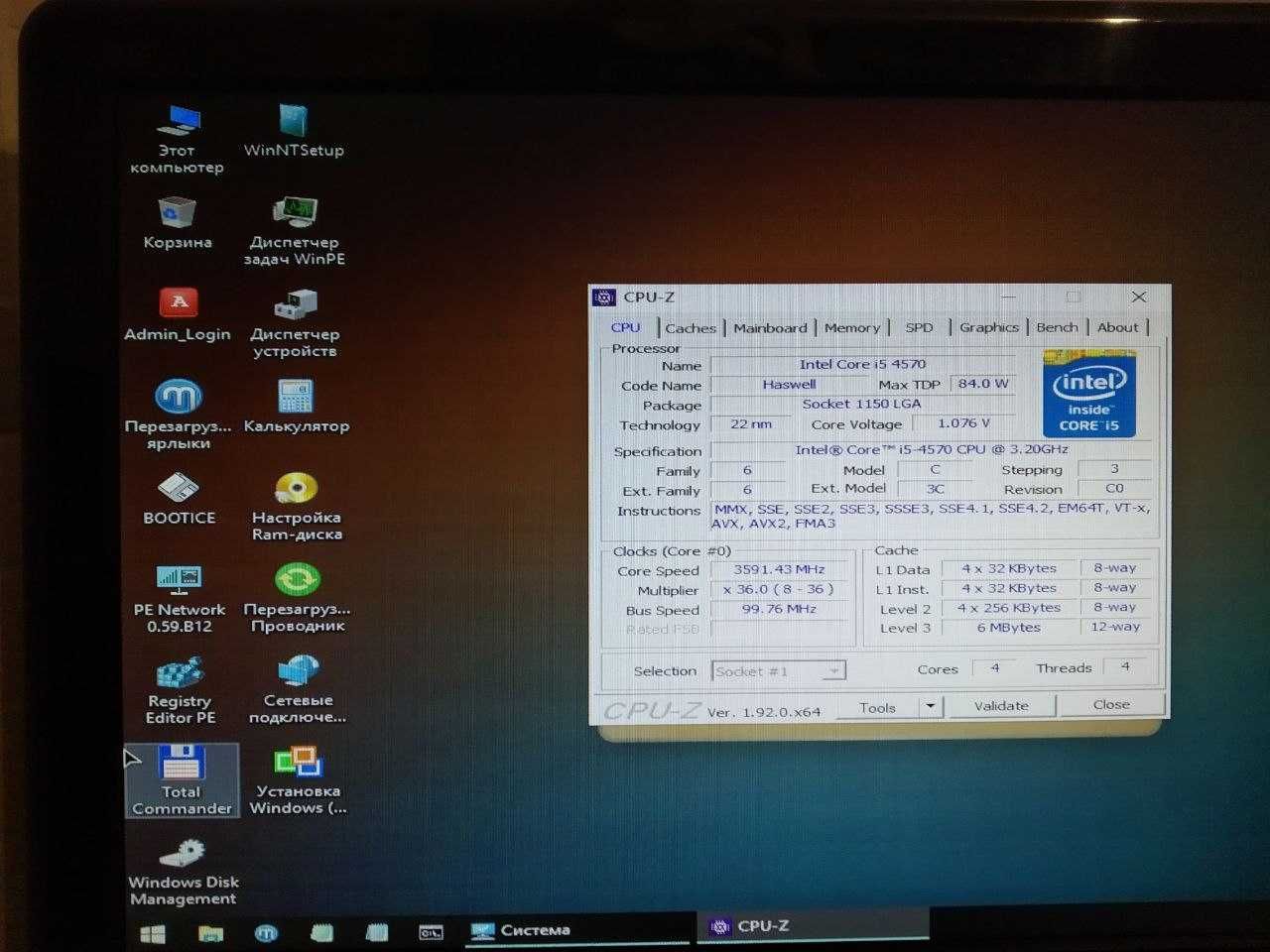Click the Specification field text
The image size is (1270, 952).
coord(932,450)
